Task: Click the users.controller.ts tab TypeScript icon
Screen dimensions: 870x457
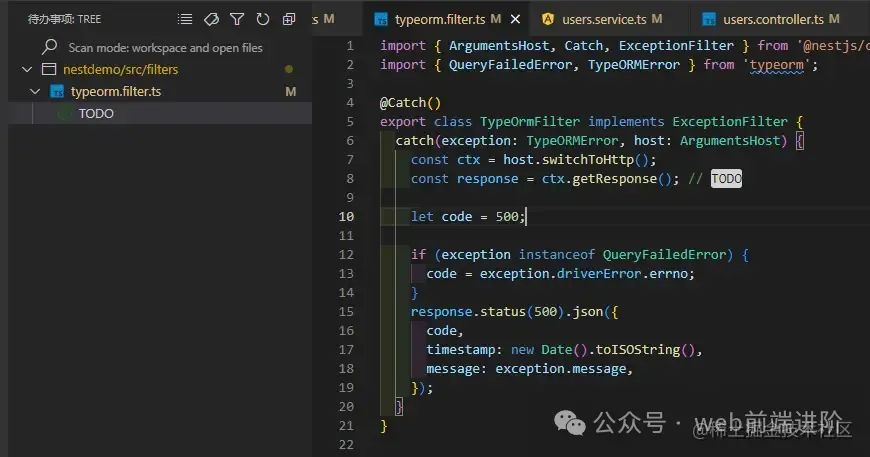Action: click(709, 19)
